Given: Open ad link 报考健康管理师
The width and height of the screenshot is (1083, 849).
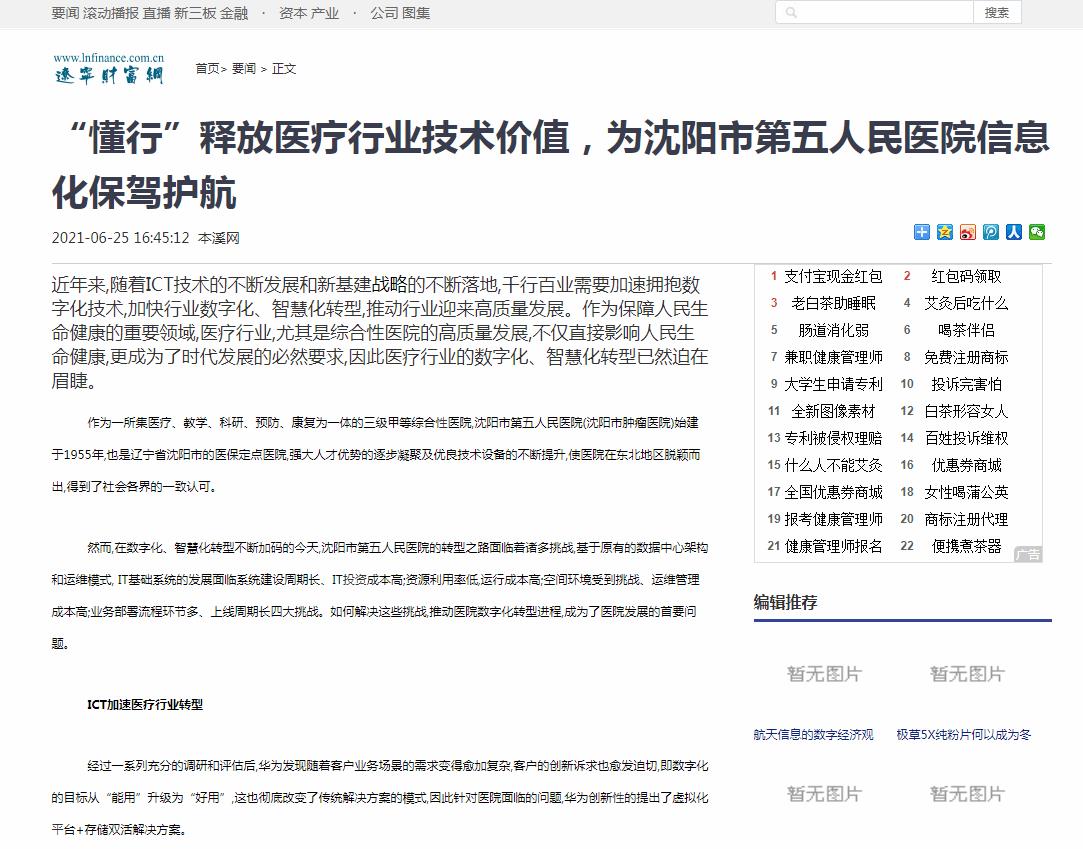Looking at the screenshot, I should click(x=833, y=519).
